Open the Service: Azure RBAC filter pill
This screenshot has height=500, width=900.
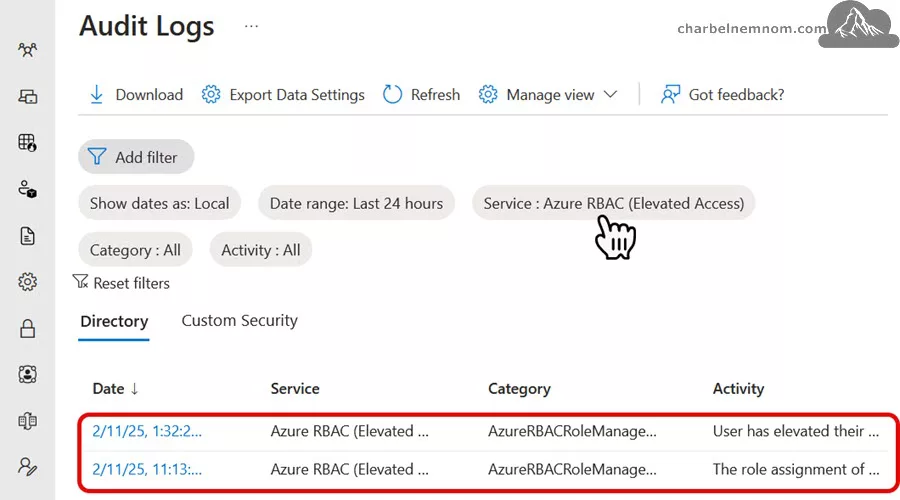(x=614, y=203)
